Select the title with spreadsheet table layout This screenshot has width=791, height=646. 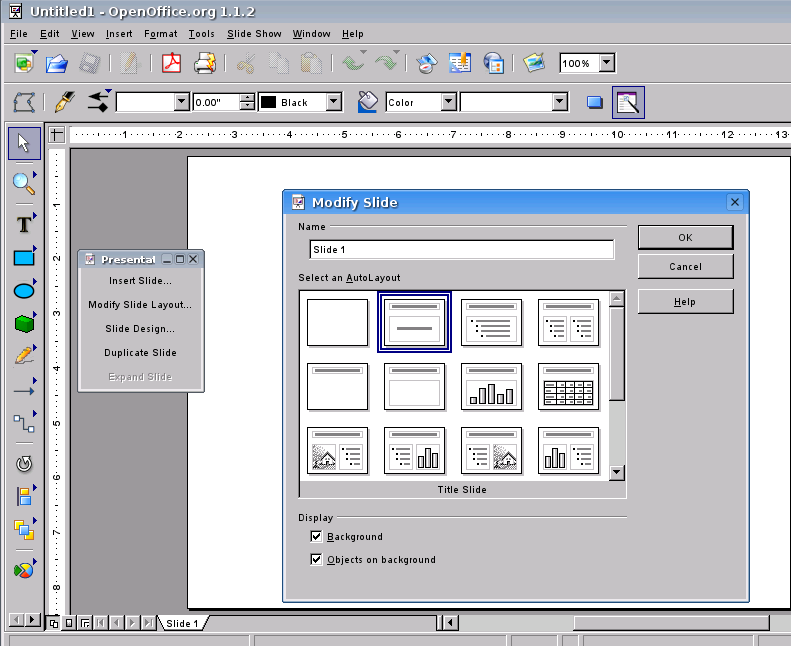click(x=569, y=386)
